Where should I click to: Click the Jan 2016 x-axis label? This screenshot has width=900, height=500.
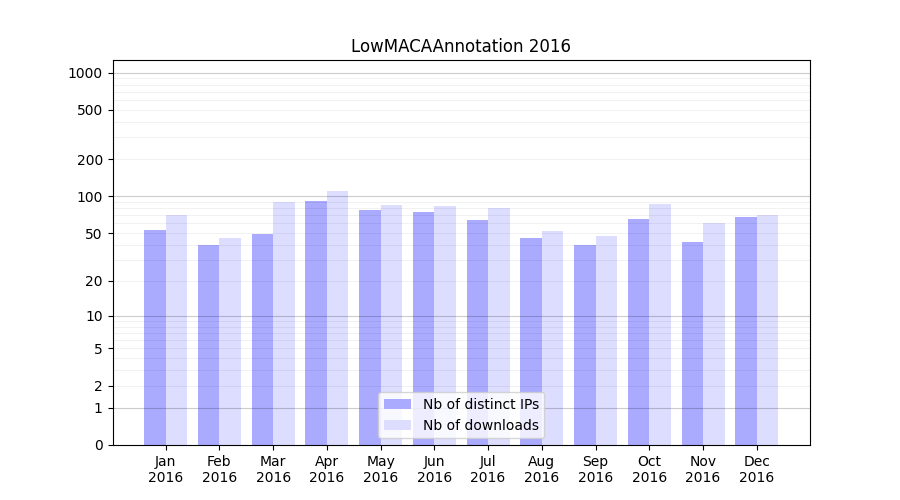click(165, 469)
